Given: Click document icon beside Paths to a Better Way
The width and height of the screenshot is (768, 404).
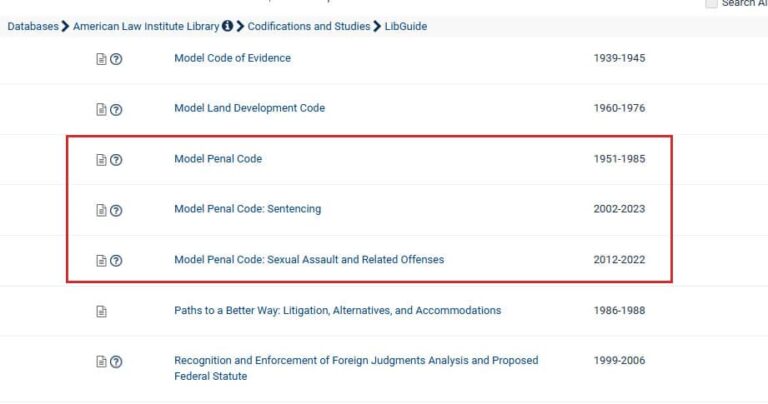Looking at the screenshot, I should coord(101,311).
